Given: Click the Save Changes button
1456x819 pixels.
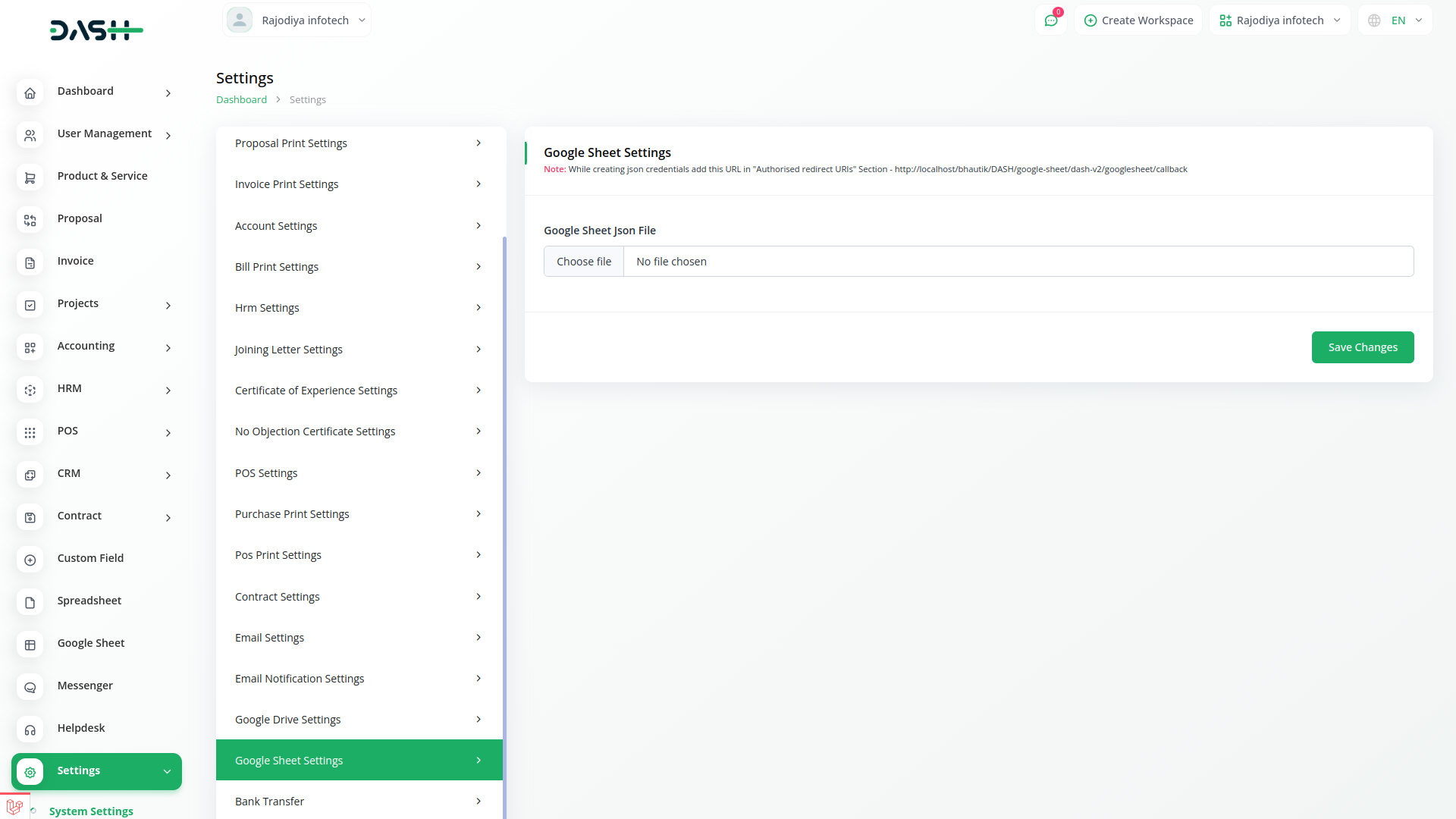Looking at the screenshot, I should coord(1362,347).
